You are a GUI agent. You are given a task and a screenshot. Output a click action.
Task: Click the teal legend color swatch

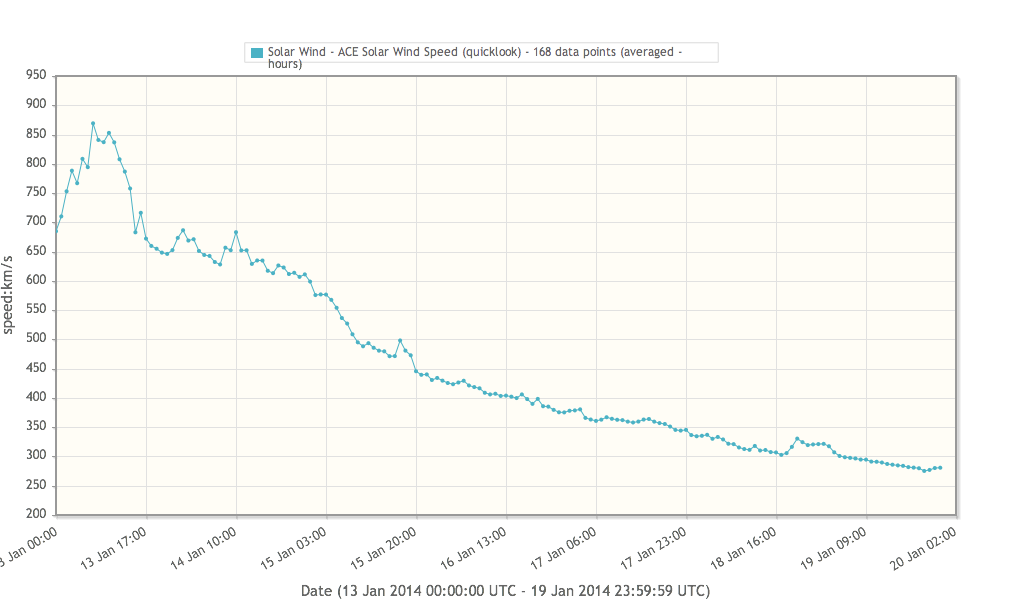point(257,53)
